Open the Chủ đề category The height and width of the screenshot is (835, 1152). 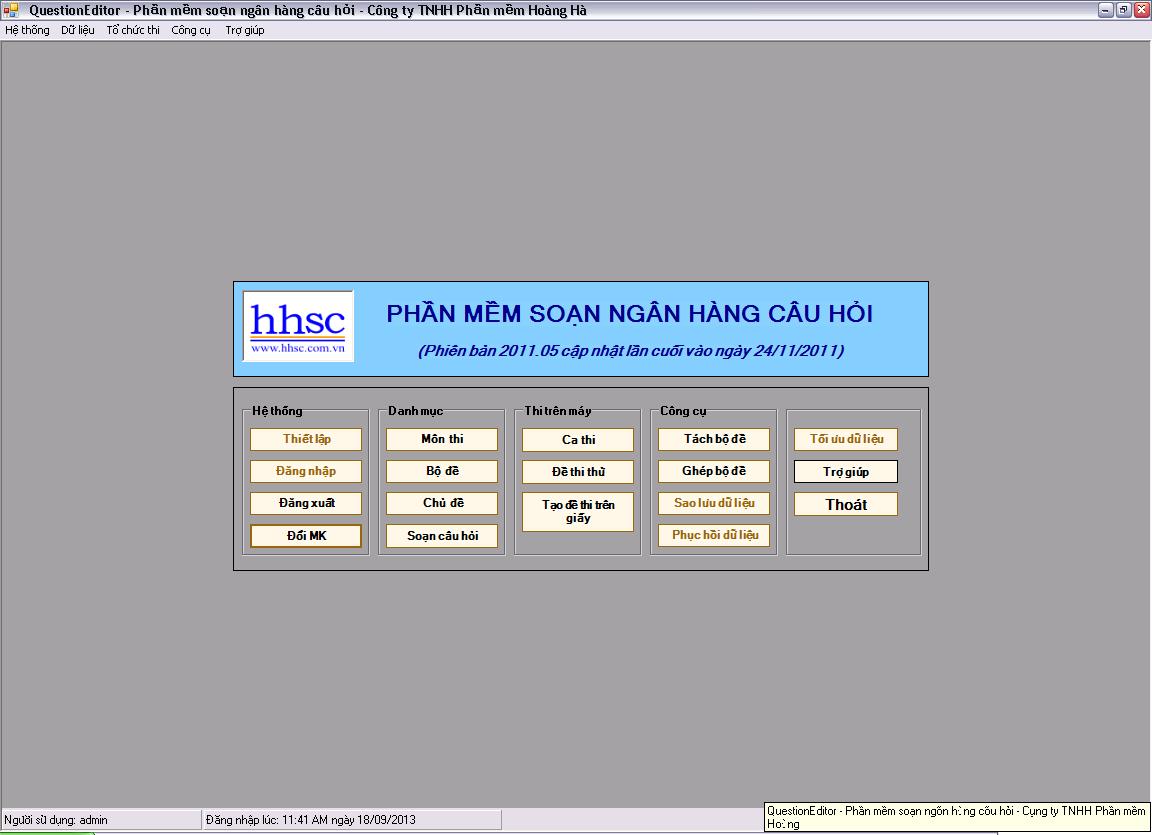pyautogui.click(x=442, y=503)
